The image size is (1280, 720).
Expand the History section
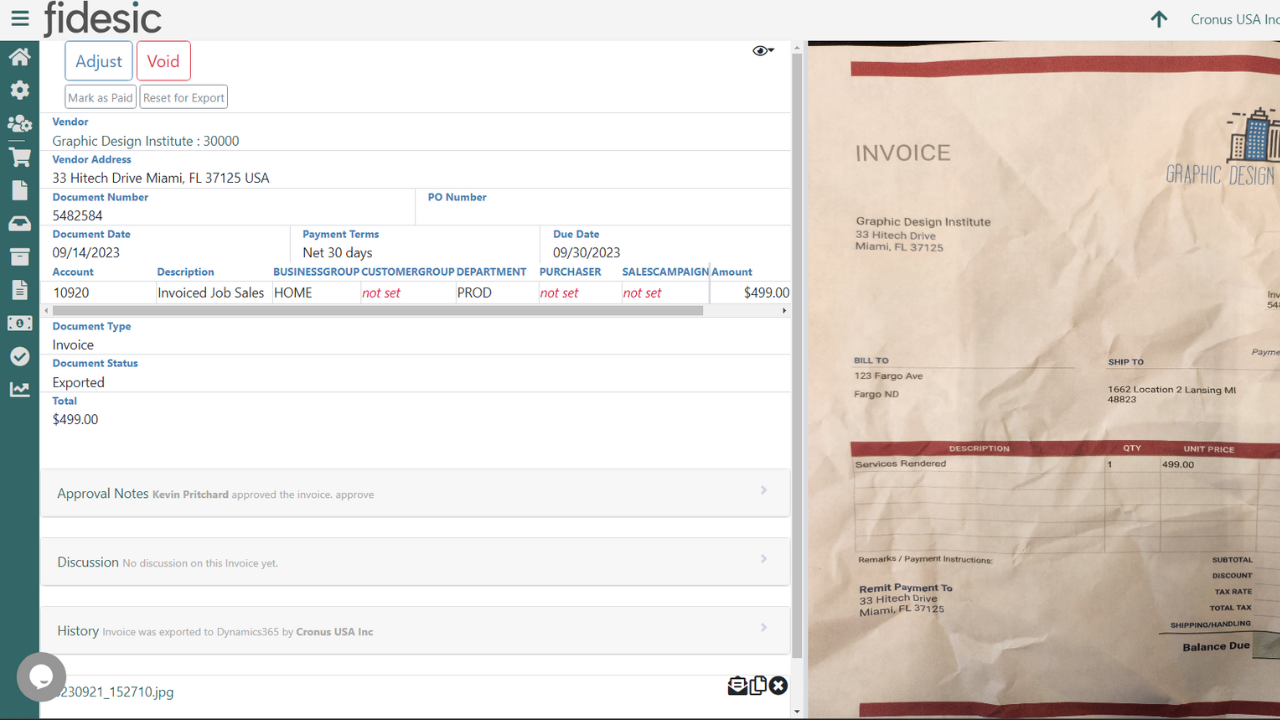pos(415,630)
